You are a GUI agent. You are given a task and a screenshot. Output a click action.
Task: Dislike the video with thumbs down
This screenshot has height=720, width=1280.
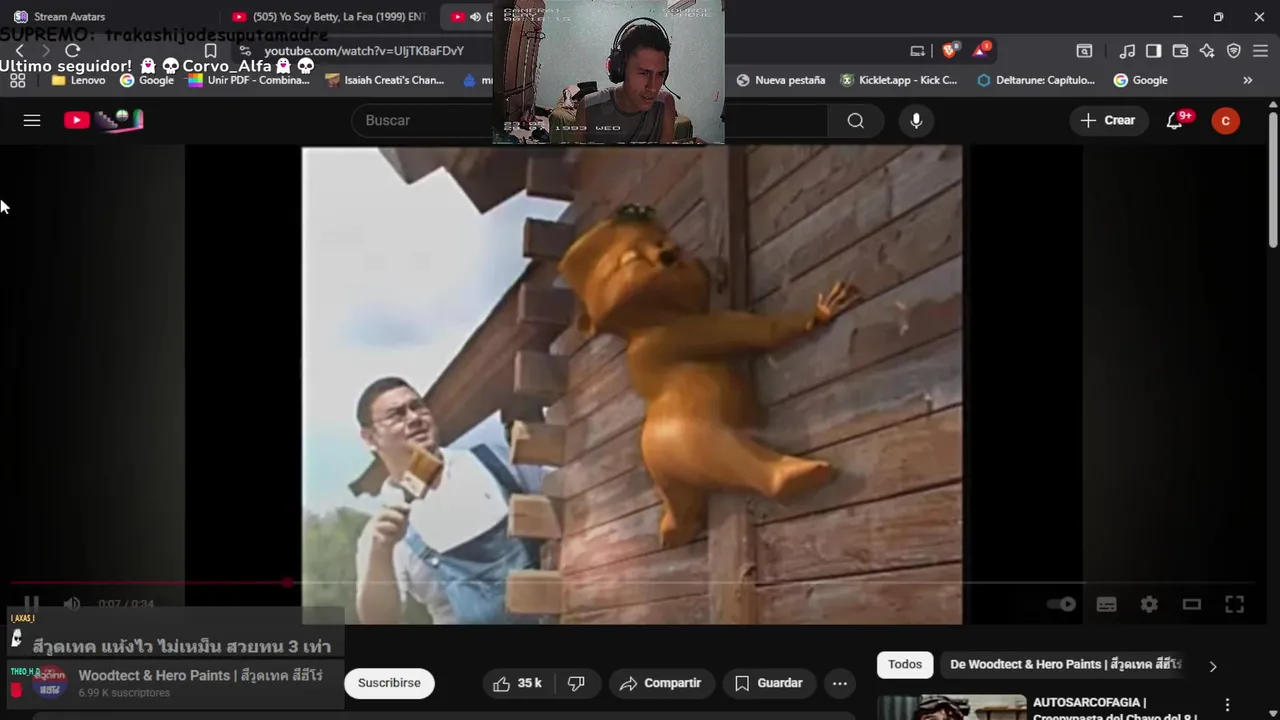point(576,683)
